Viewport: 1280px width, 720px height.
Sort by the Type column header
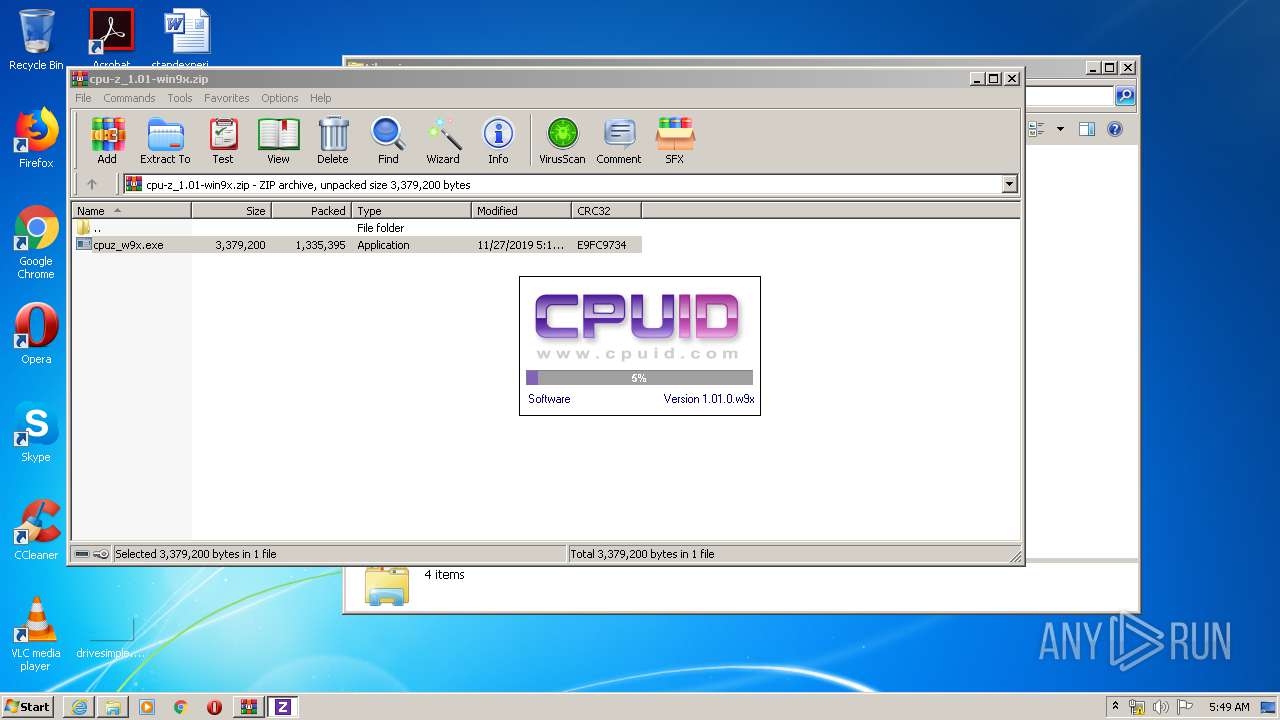[x=411, y=211]
